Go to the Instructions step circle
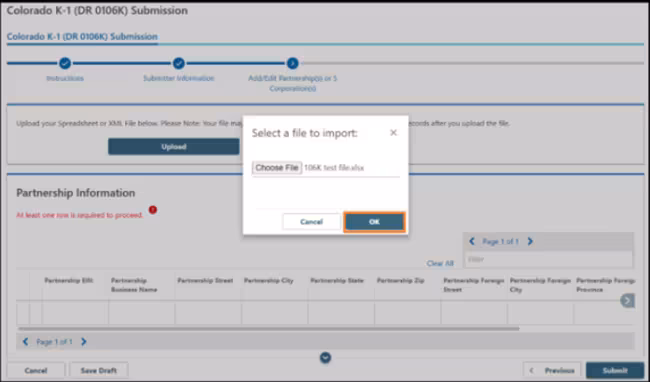The image size is (650, 382). click(x=65, y=63)
